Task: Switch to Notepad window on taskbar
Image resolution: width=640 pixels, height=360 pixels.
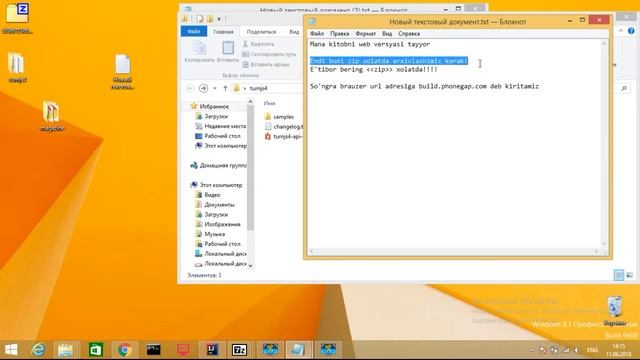Action: click(298, 350)
